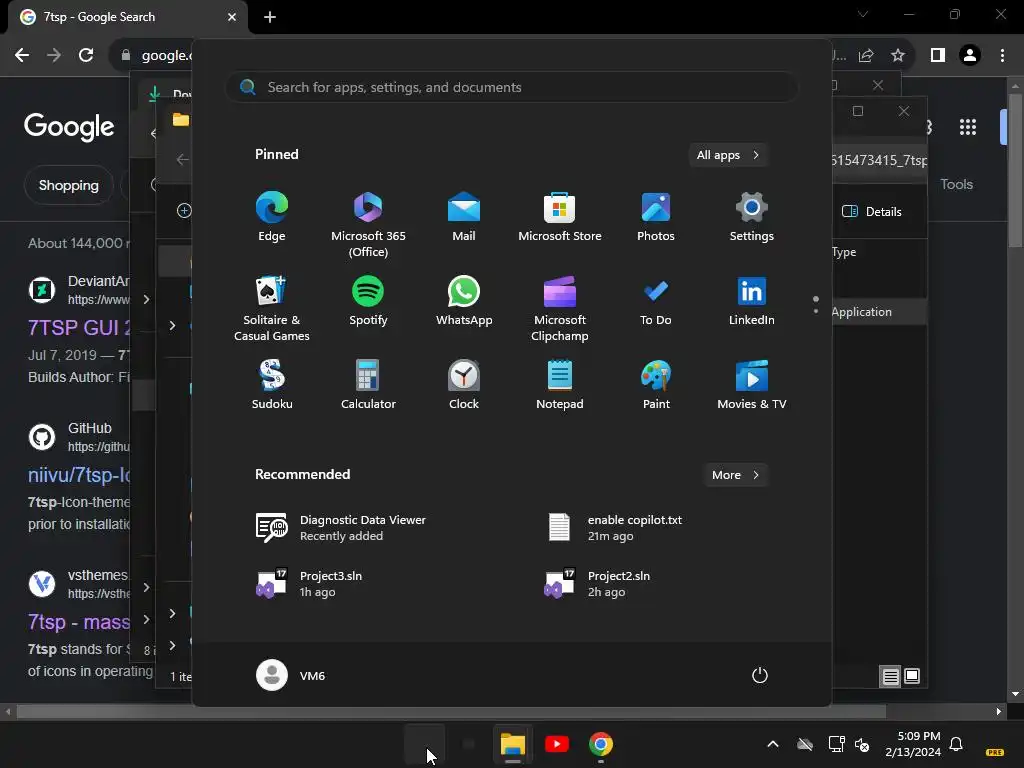Open Microsoft Store
1024x768 pixels.
tap(560, 217)
